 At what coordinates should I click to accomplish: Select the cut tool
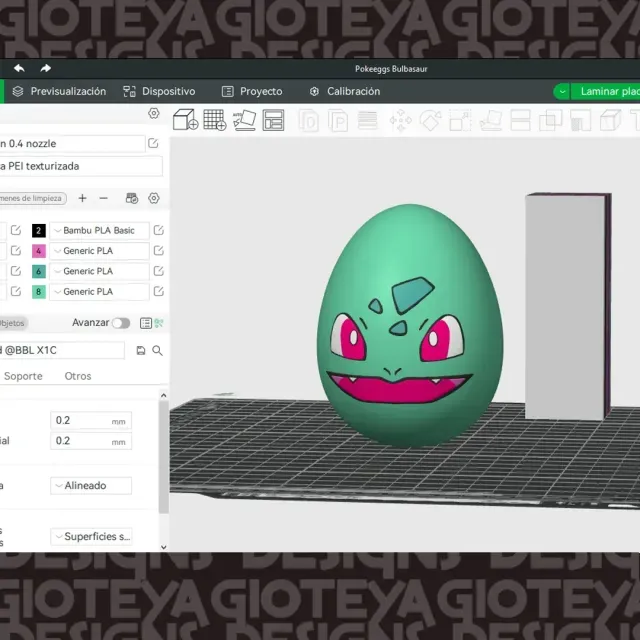tap(520, 121)
